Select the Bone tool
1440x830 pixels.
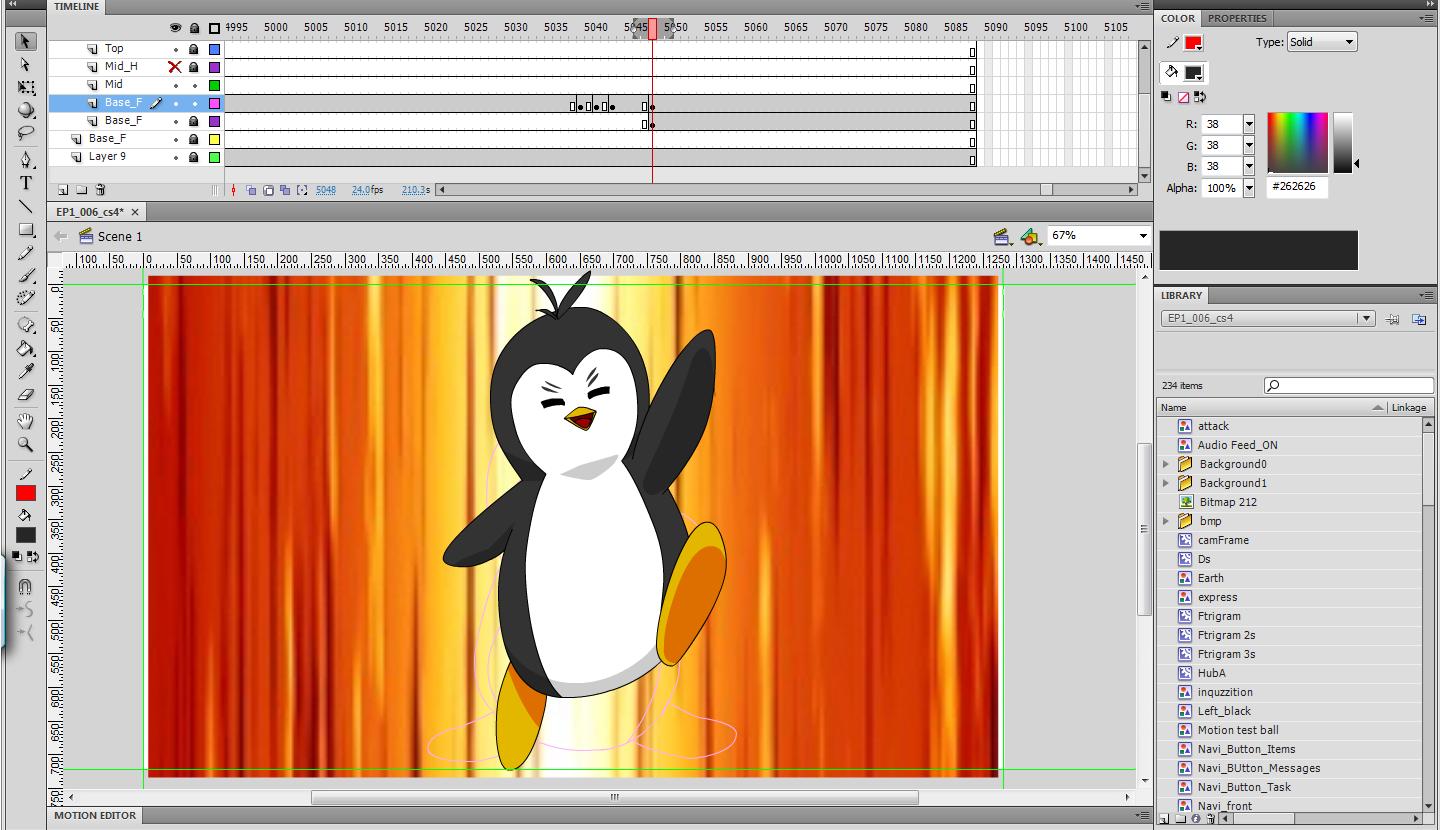26,325
